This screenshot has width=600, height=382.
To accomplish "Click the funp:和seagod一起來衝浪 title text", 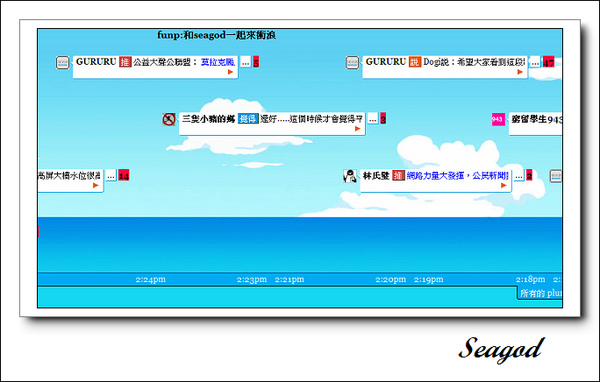I will 217,35.
